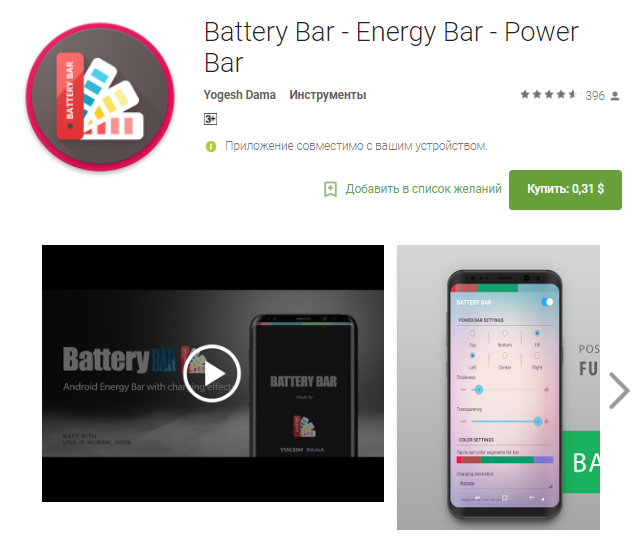Click the 3+ age rating badge
The width and height of the screenshot is (641, 549).
pos(210,119)
